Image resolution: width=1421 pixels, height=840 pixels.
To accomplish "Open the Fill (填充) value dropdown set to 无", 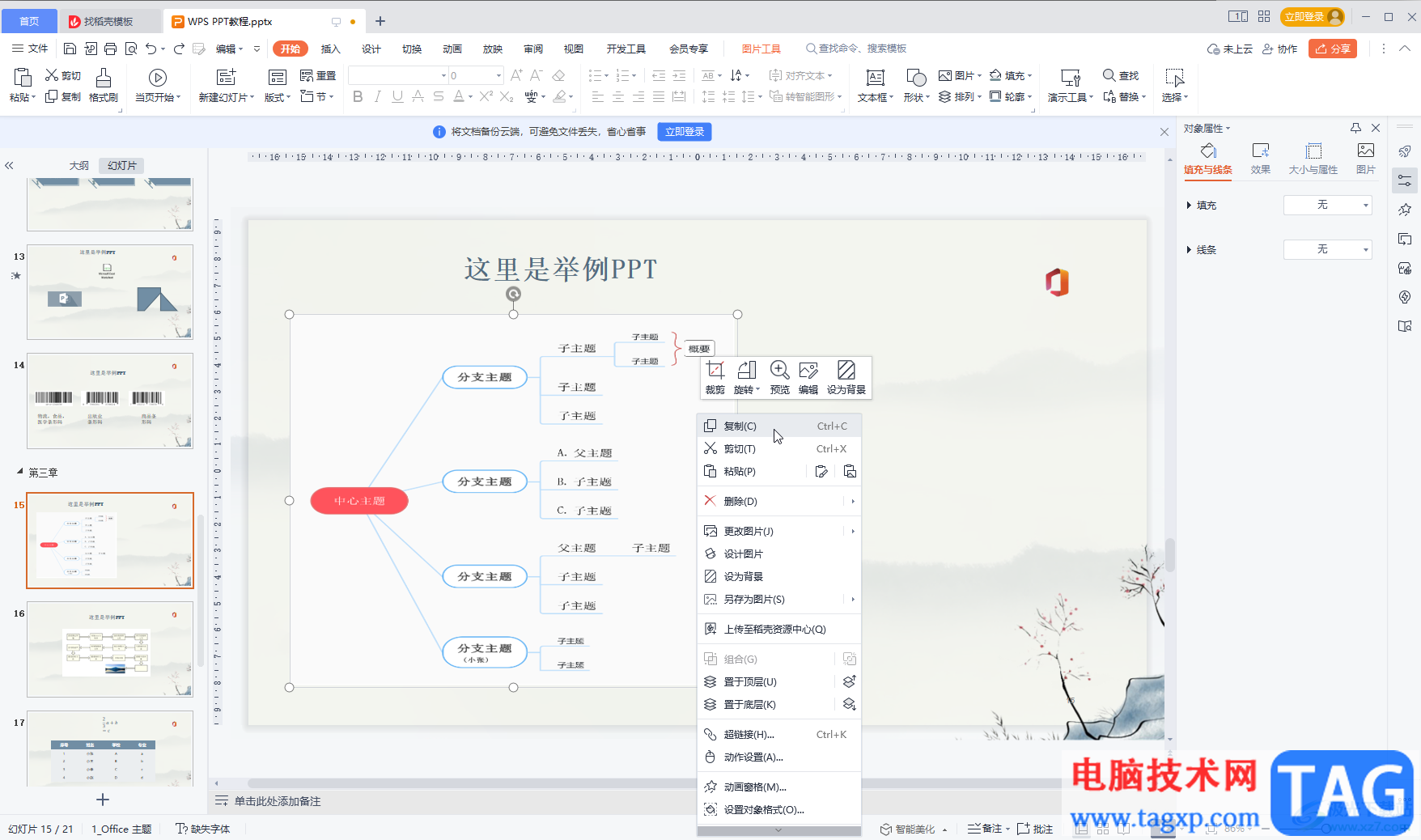I will pyautogui.click(x=1328, y=206).
